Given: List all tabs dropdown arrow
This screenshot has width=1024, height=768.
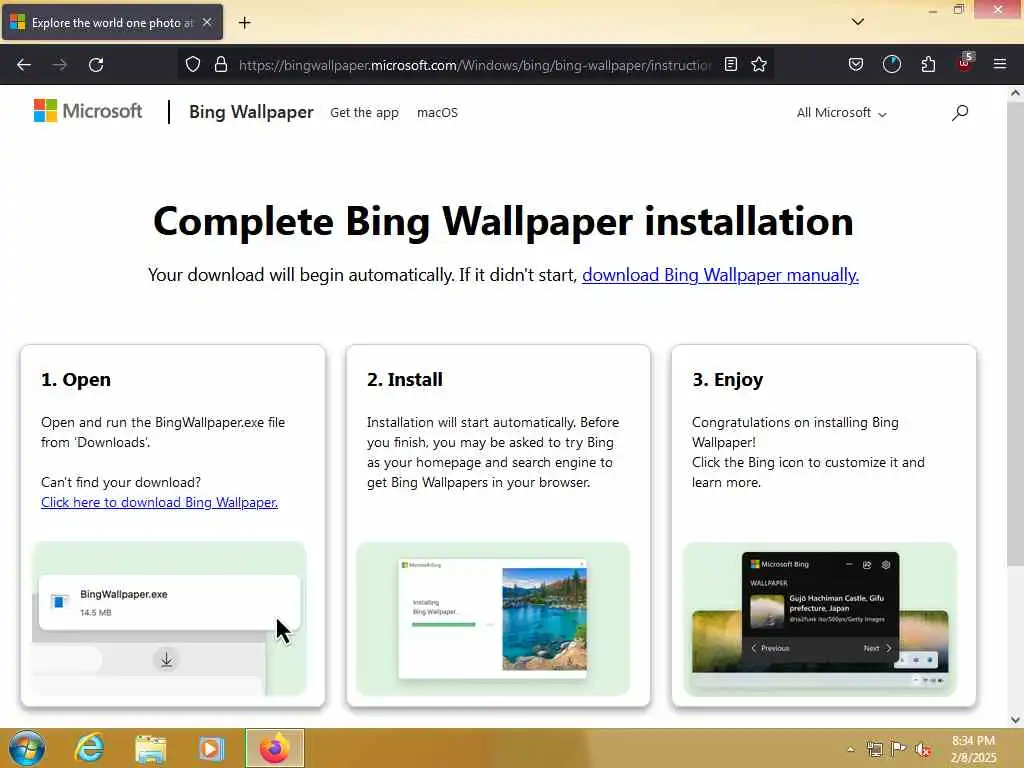Looking at the screenshot, I should click(x=858, y=22).
